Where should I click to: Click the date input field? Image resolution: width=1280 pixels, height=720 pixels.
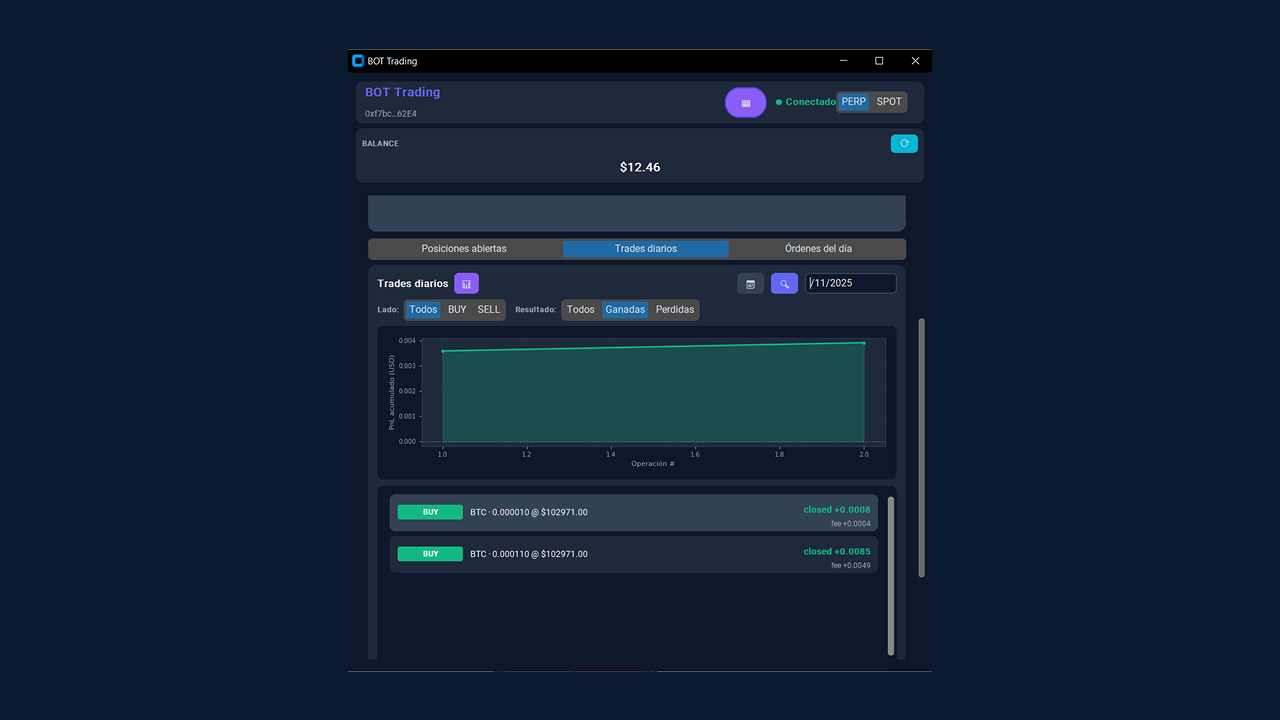pos(850,284)
